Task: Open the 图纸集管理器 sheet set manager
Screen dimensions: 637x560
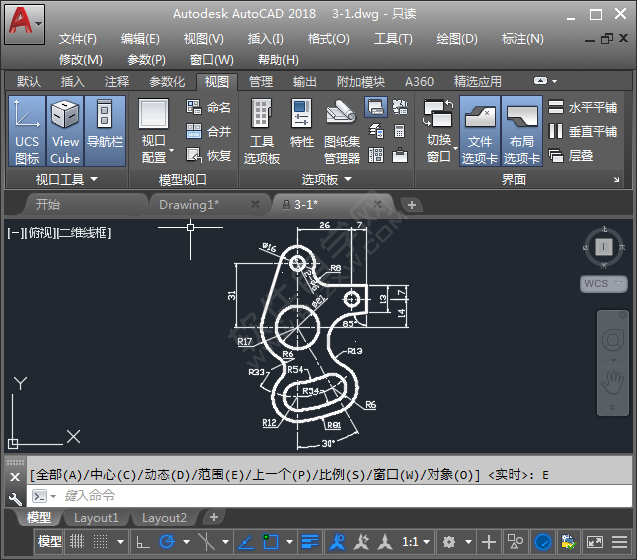Action: (342, 131)
